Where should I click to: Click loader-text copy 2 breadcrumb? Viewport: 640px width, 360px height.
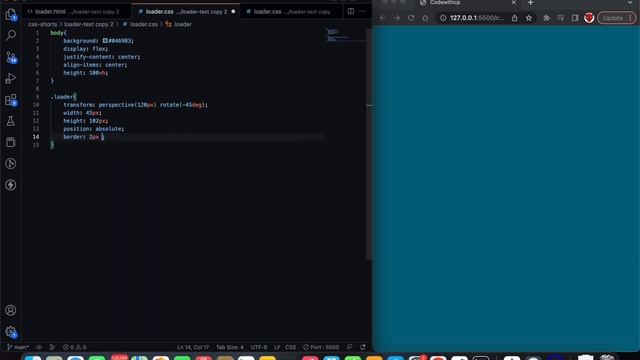click(x=89, y=24)
